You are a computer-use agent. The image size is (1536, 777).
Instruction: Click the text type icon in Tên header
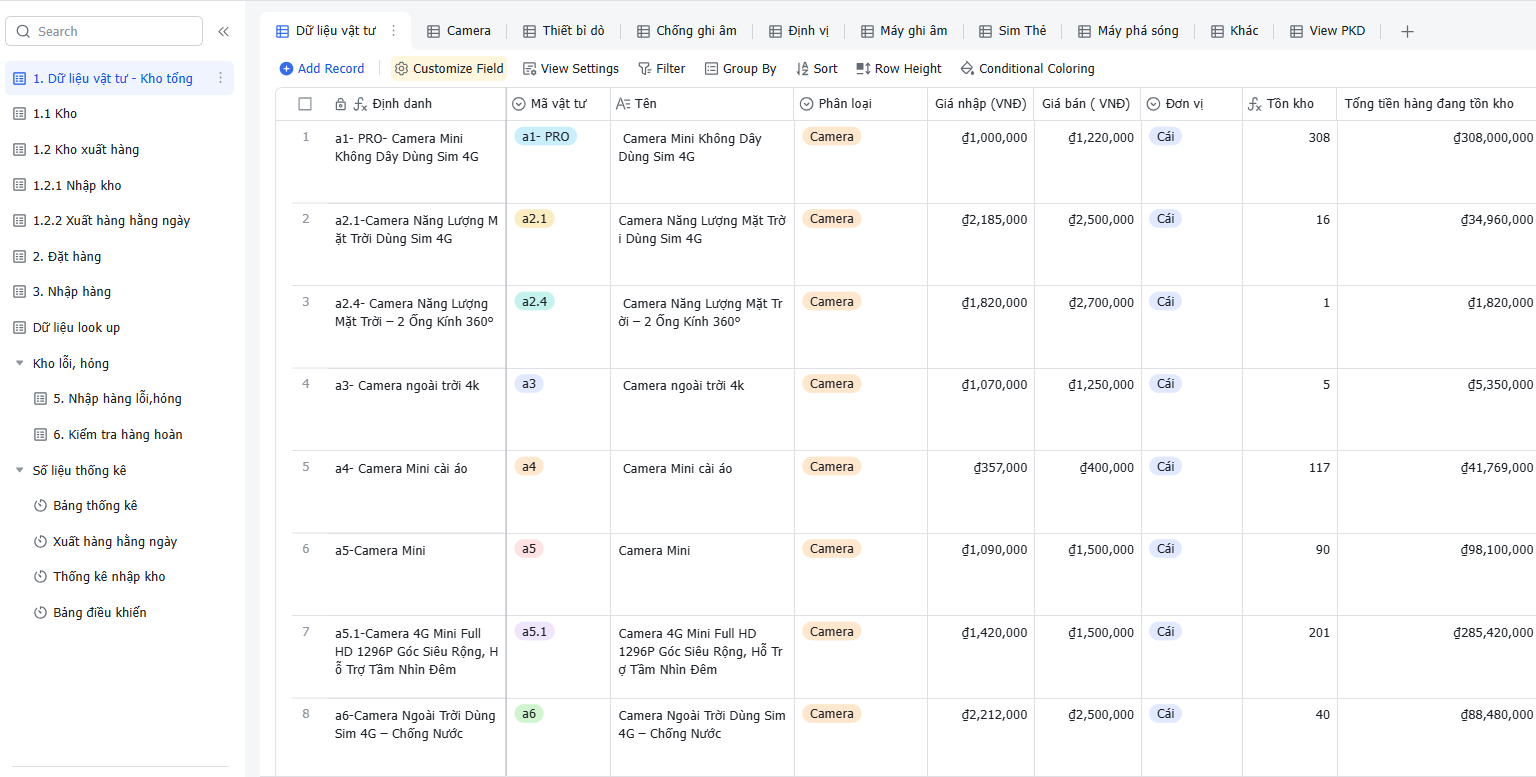622,104
